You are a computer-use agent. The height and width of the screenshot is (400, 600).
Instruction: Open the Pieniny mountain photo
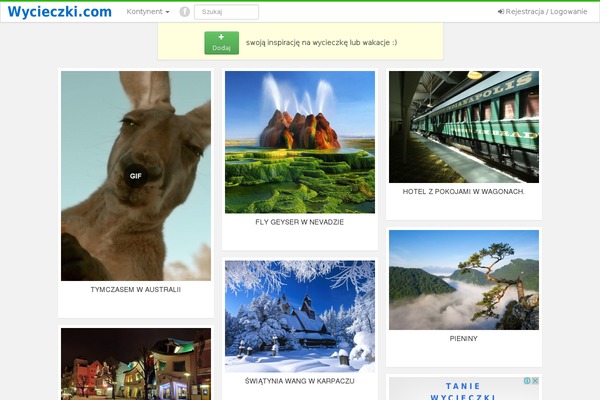pos(464,280)
